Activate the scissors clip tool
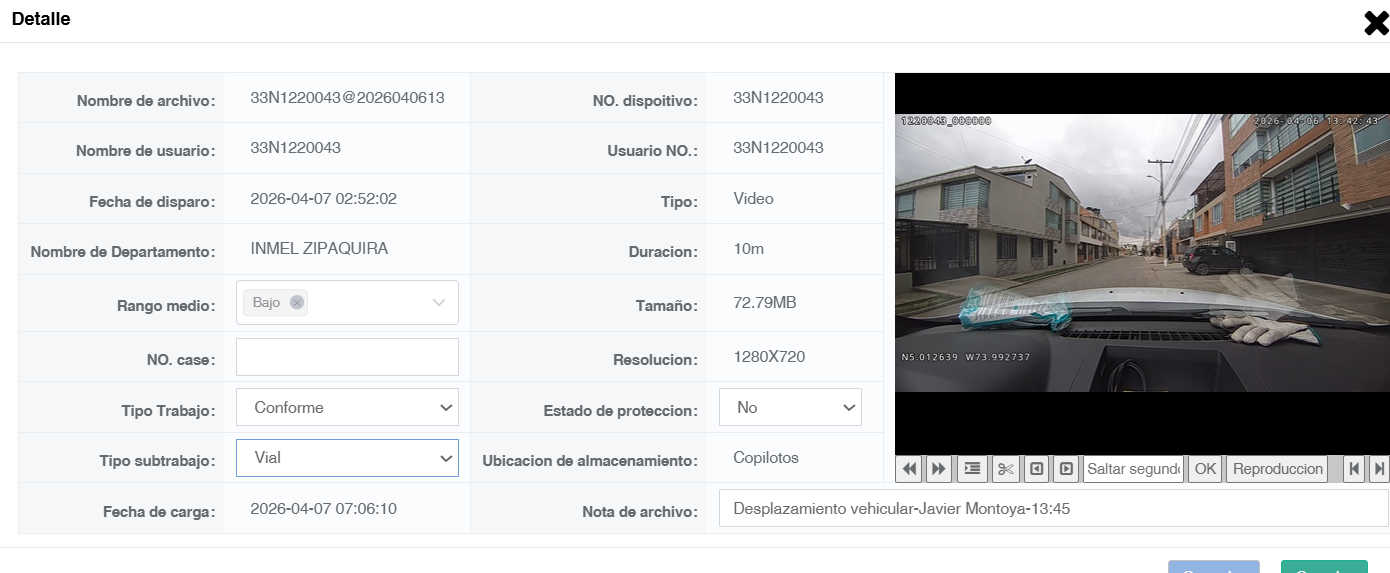 1006,469
